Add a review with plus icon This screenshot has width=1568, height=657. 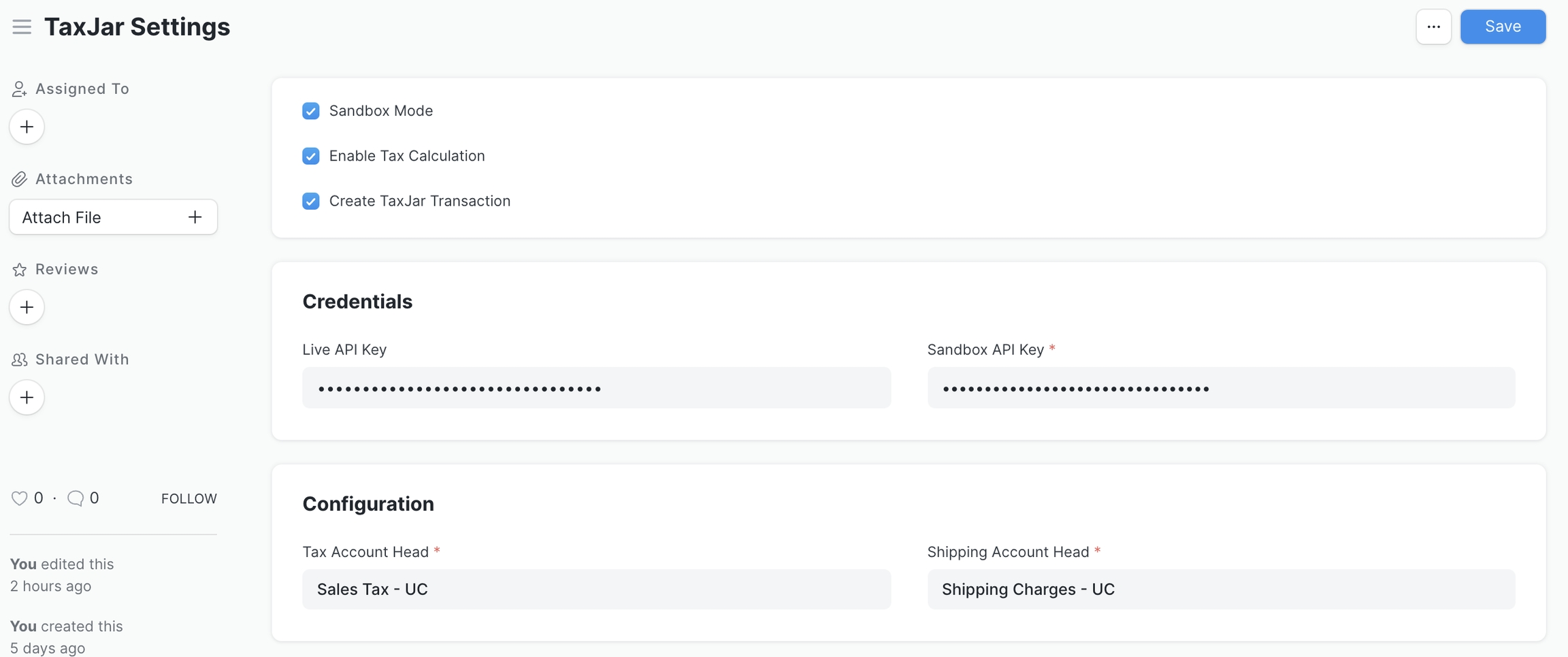click(27, 307)
